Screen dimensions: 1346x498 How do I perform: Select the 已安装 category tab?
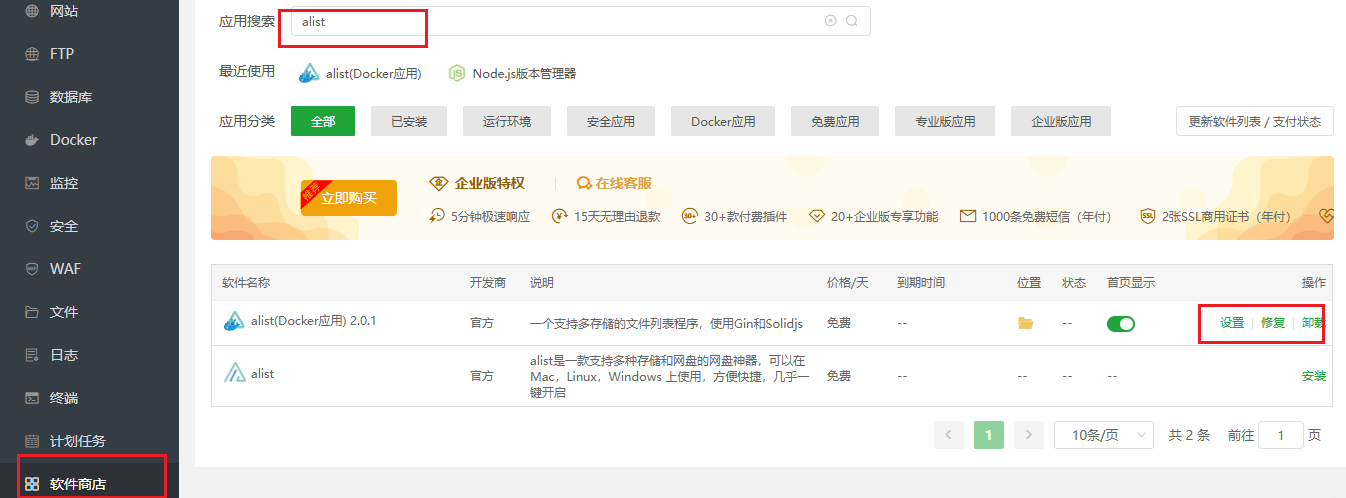tap(408, 122)
